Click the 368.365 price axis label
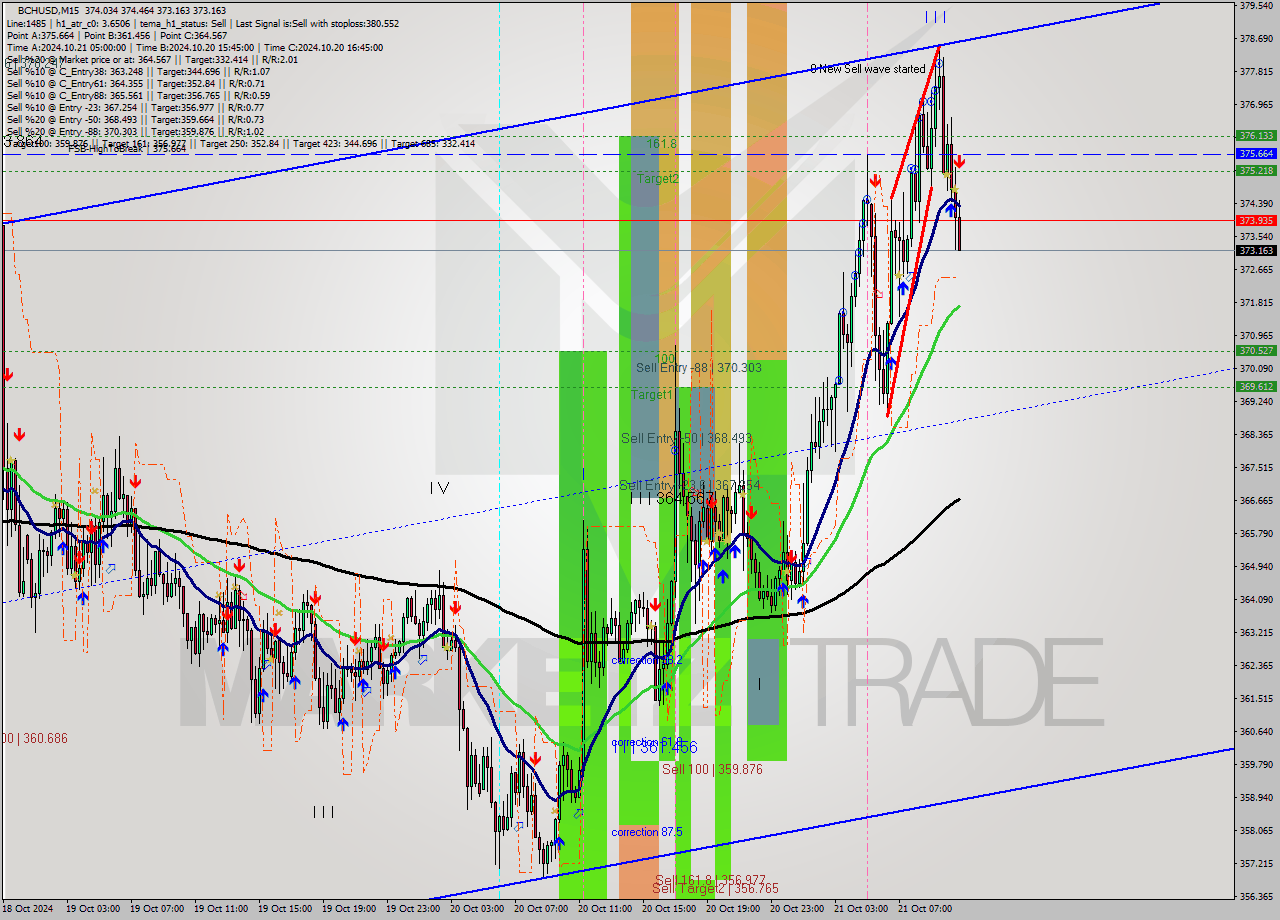 (1256, 435)
